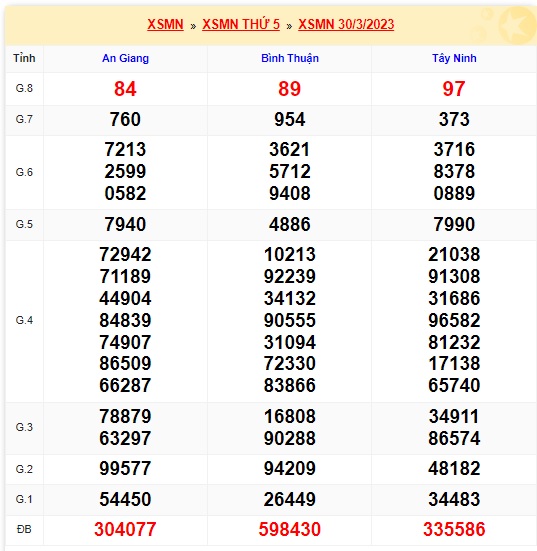Click the Tỉnh column header
Viewport: 537px width, 551px height.
coord(24,58)
